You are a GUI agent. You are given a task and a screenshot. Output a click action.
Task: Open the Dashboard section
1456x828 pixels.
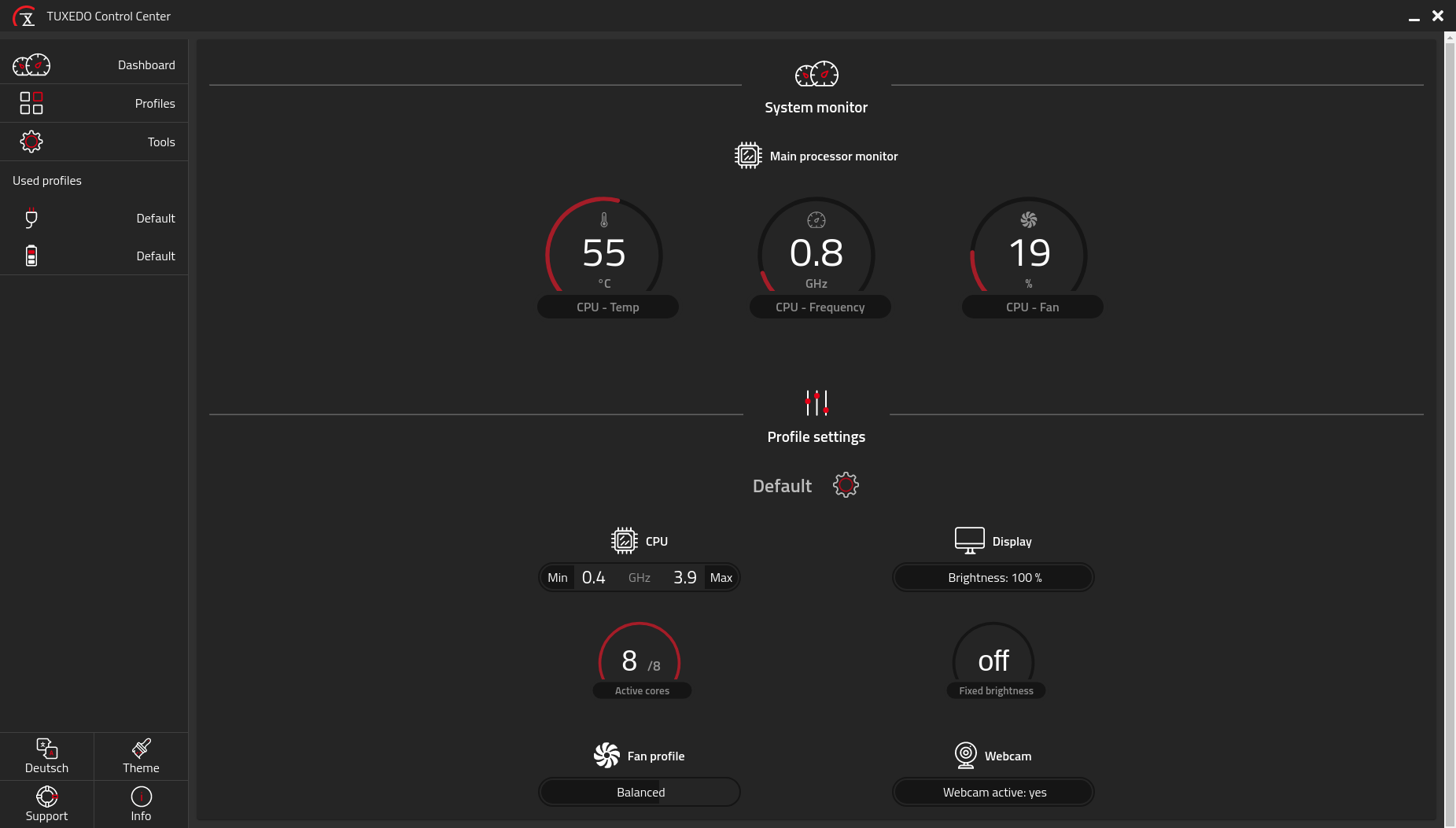click(x=94, y=64)
